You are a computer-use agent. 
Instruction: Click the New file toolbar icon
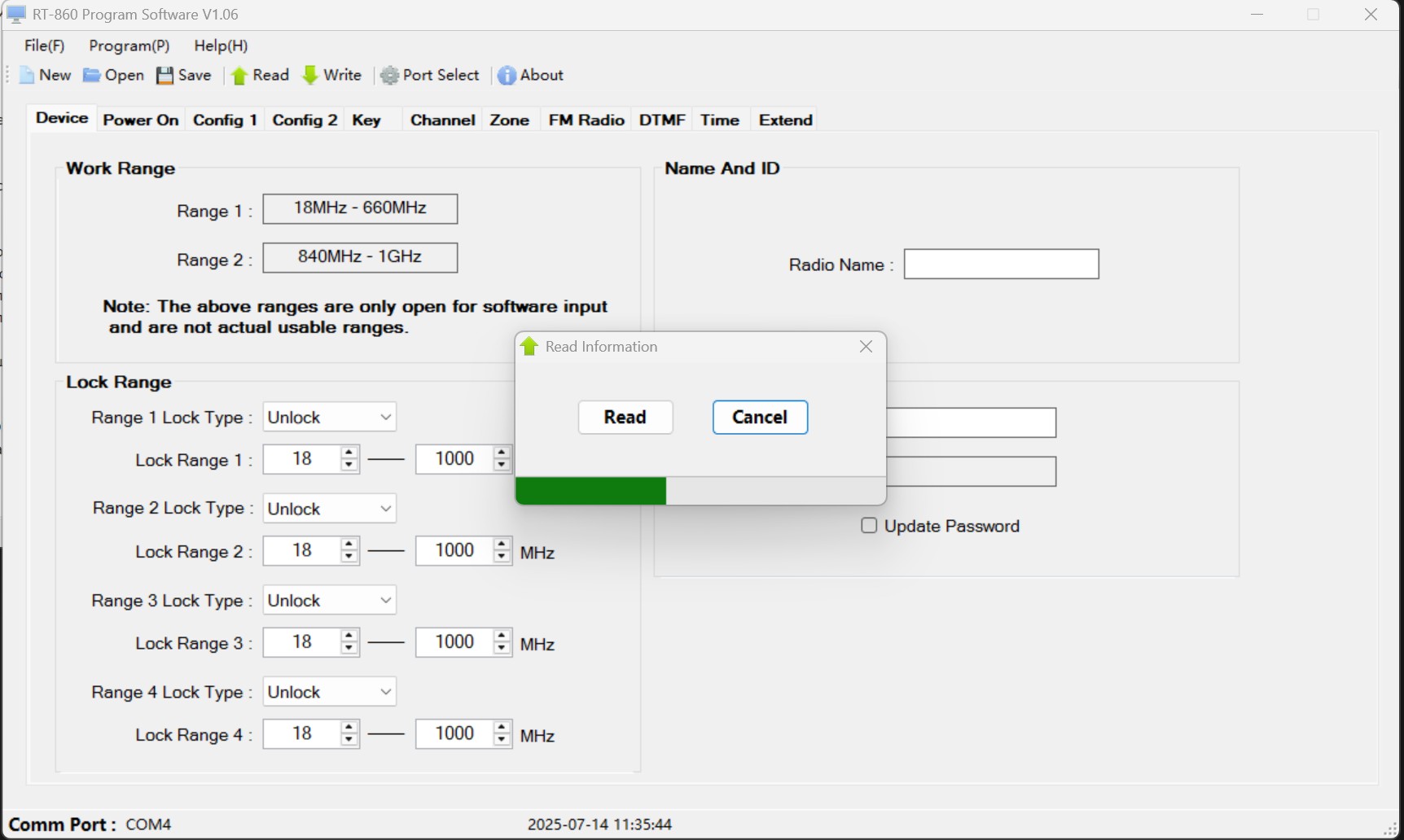28,76
